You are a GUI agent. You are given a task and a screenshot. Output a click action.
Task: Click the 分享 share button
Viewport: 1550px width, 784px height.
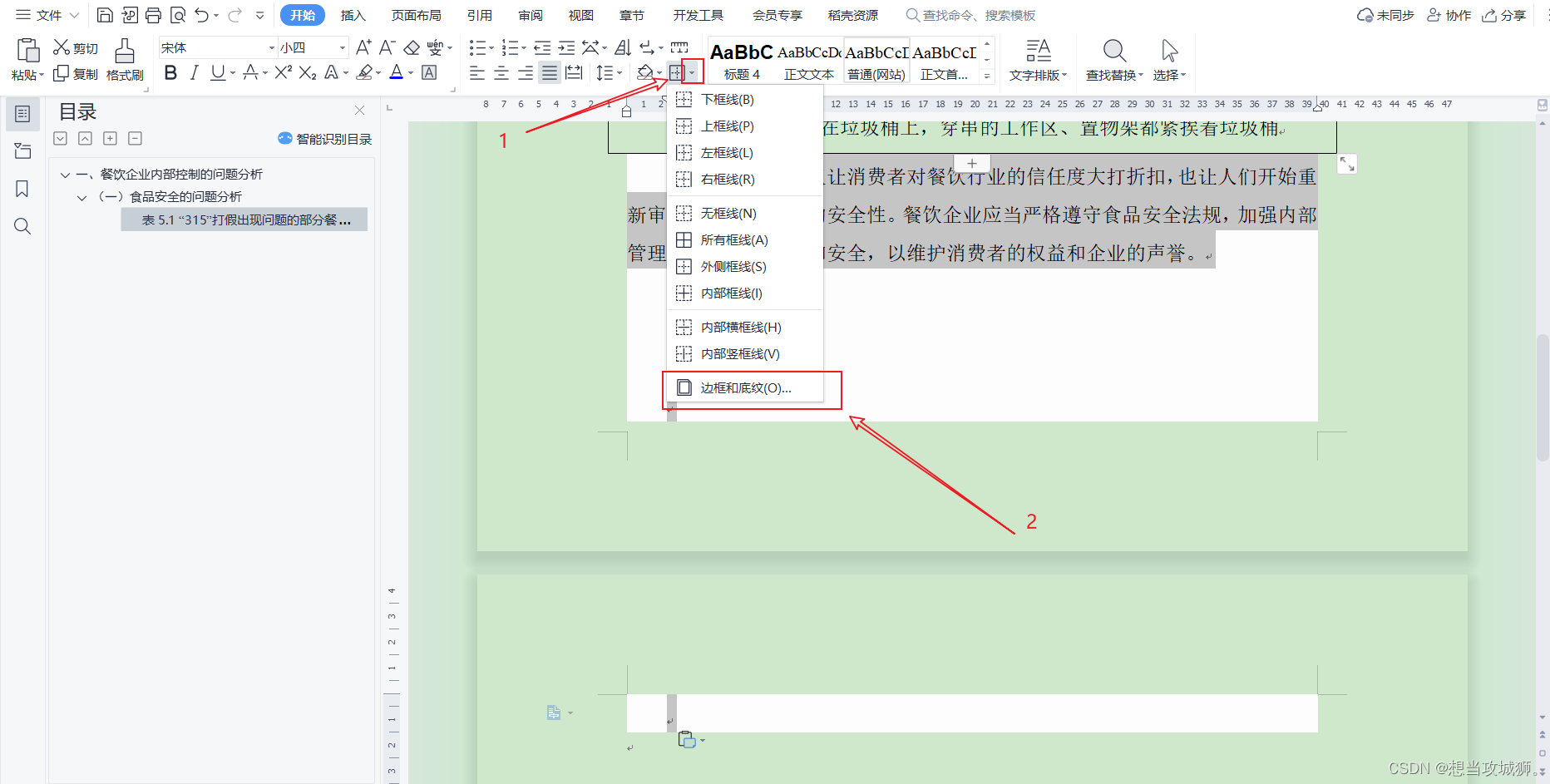click(1503, 15)
